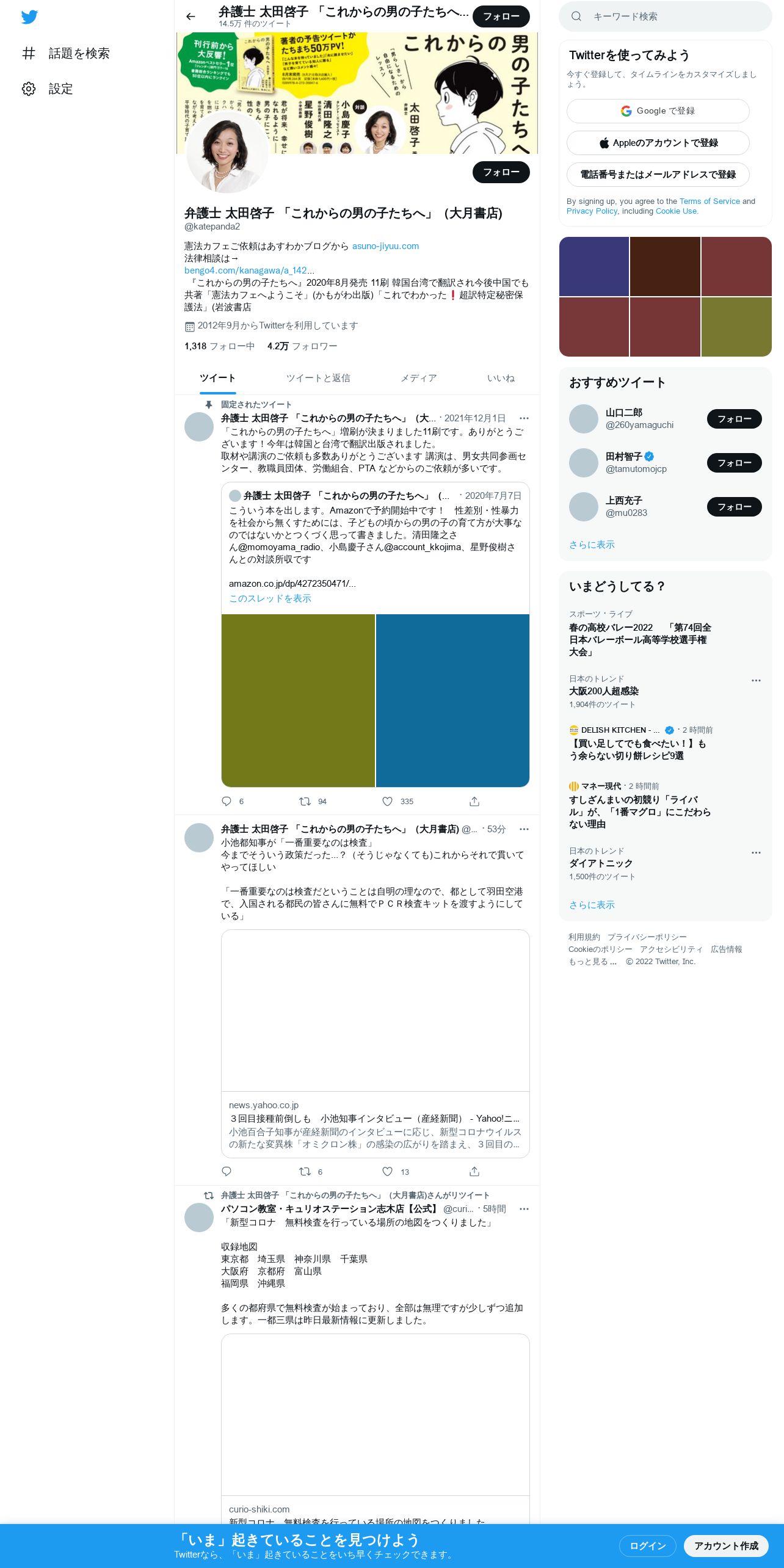The height and width of the screenshot is (1568, 784).
Task: Open options for ダイアトニック trend
Action: 756,852
